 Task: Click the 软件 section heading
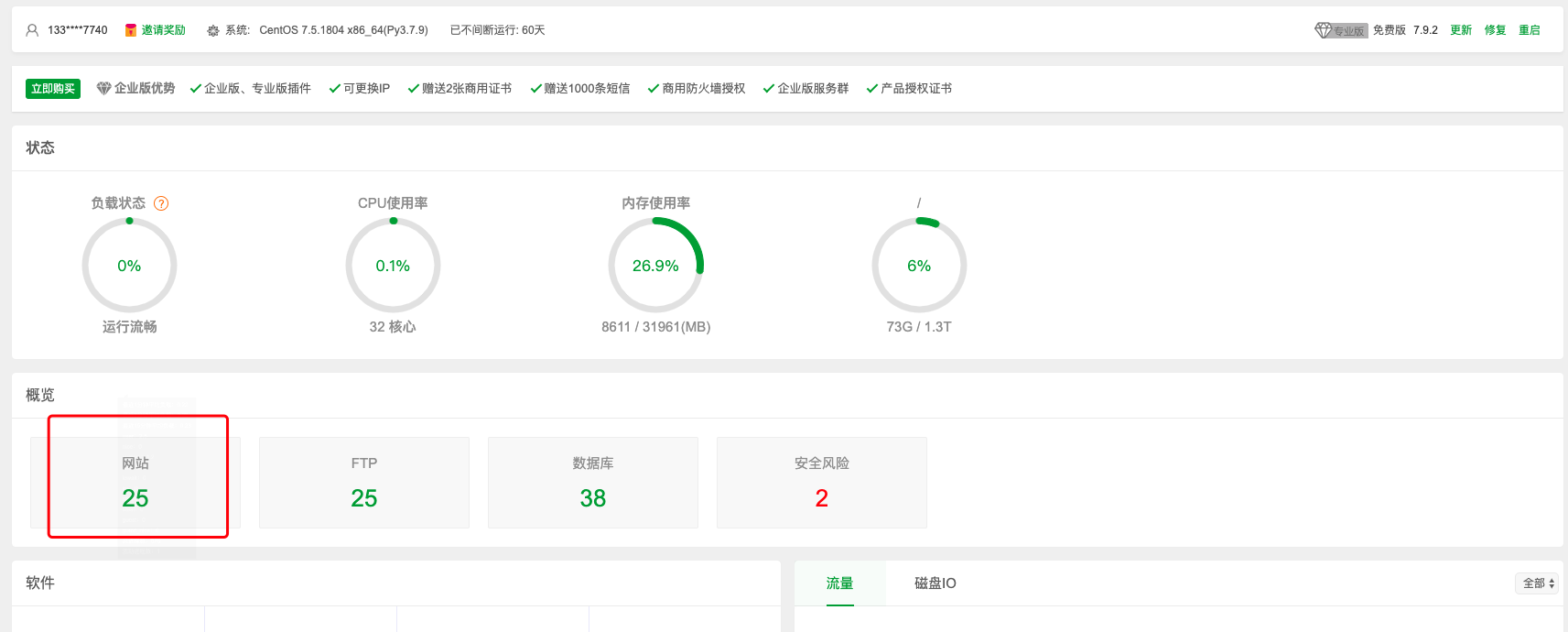pyautogui.click(x=40, y=583)
